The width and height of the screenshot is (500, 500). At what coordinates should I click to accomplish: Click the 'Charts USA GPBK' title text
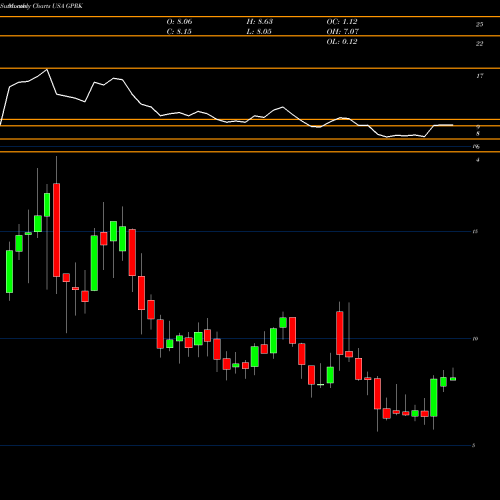57,6
